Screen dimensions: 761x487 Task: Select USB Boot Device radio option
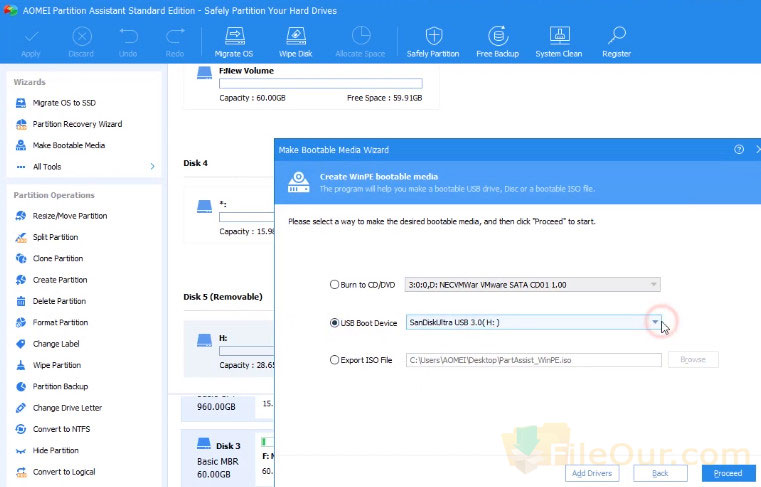pyautogui.click(x=334, y=322)
